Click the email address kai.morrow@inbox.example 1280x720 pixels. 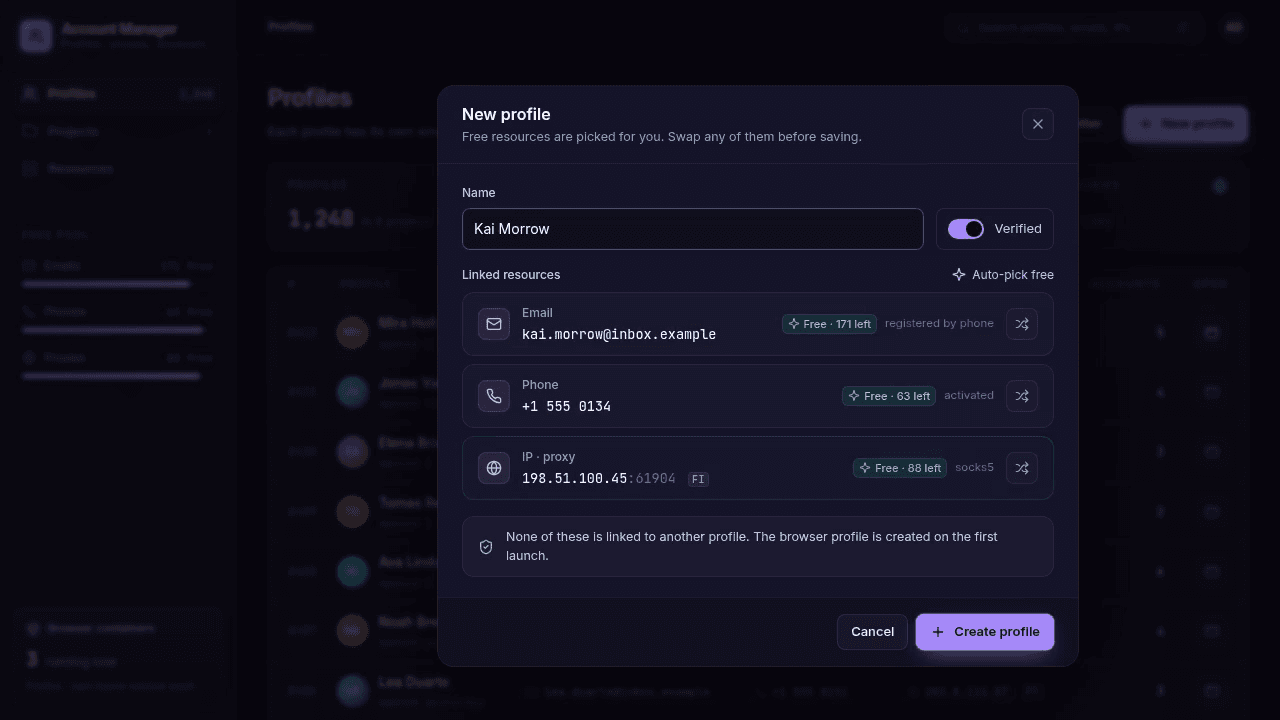[619, 335]
